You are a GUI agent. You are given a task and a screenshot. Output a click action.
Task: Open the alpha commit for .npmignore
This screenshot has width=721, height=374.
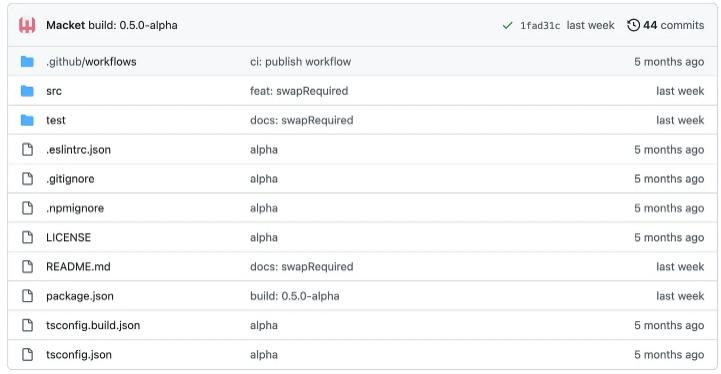(x=264, y=208)
